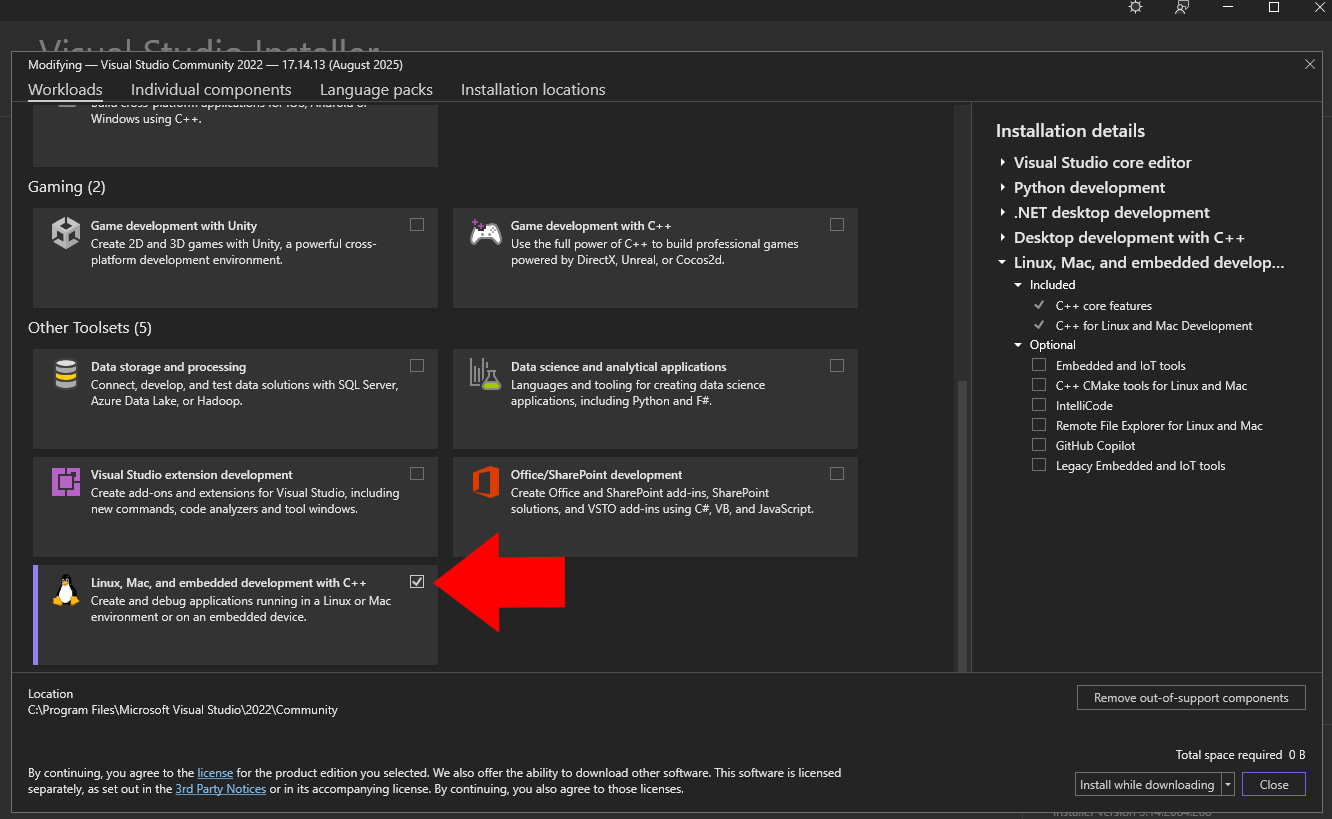This screenshot has width=1332, height=819.
Task: Enable Remote File Explorer for Linux and Mac
Action: click(x=1039, y=425)
